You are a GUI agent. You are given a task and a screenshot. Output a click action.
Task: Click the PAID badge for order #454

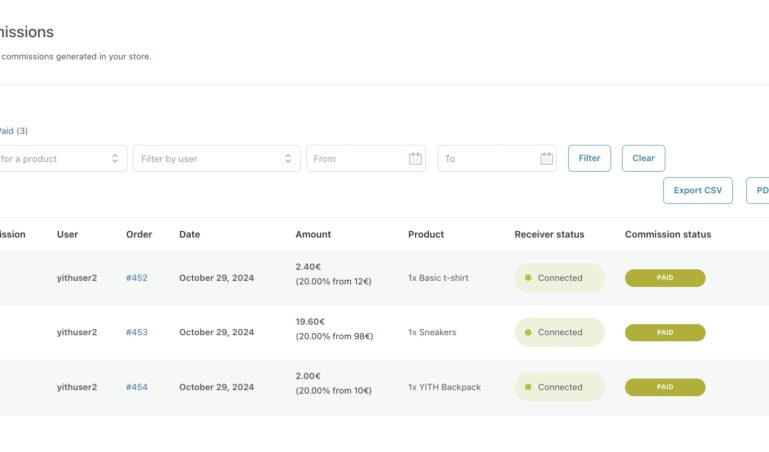664,387
